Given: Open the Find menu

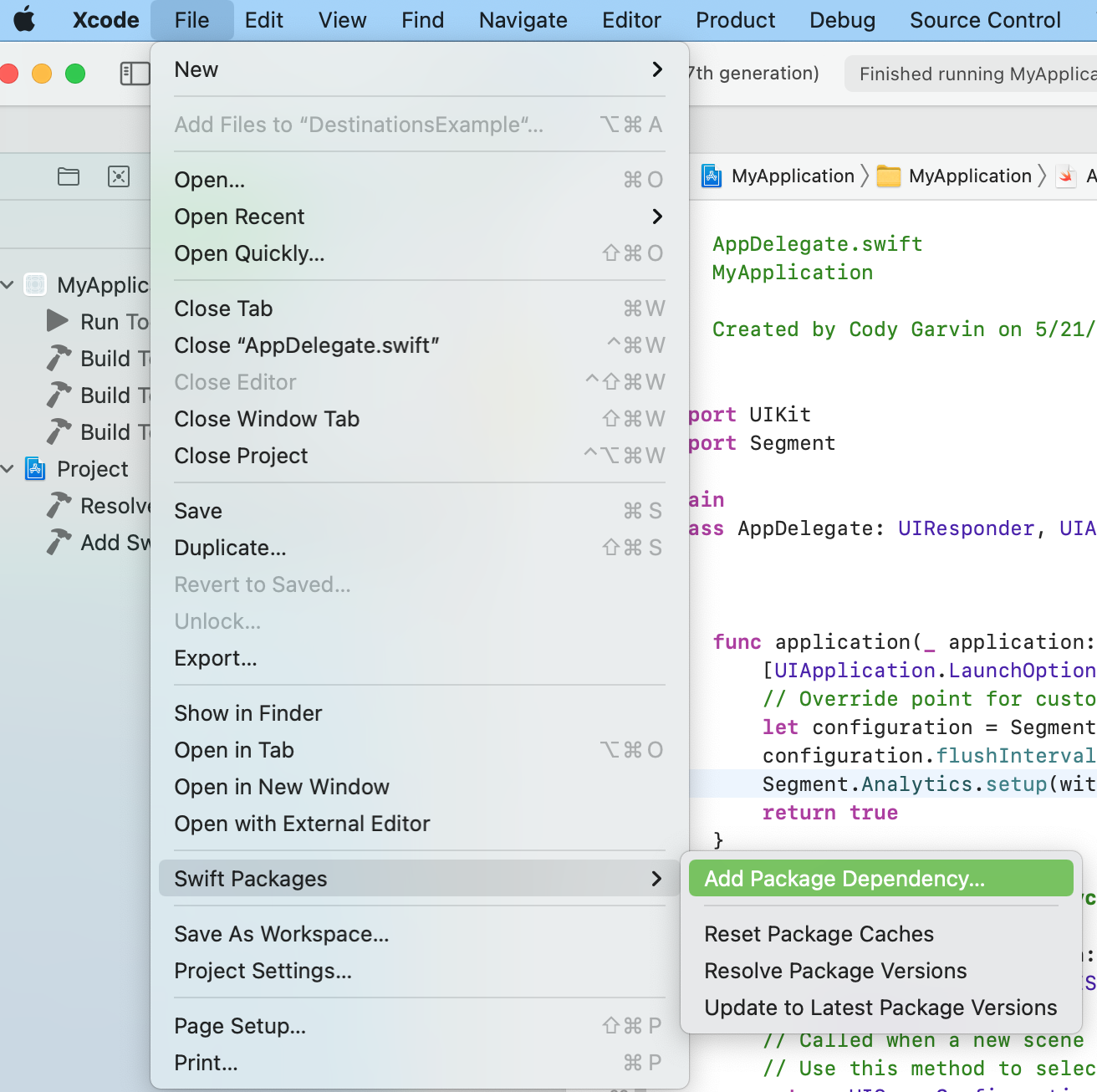Looking at the screenshot, I should click(x=423, y=20).
